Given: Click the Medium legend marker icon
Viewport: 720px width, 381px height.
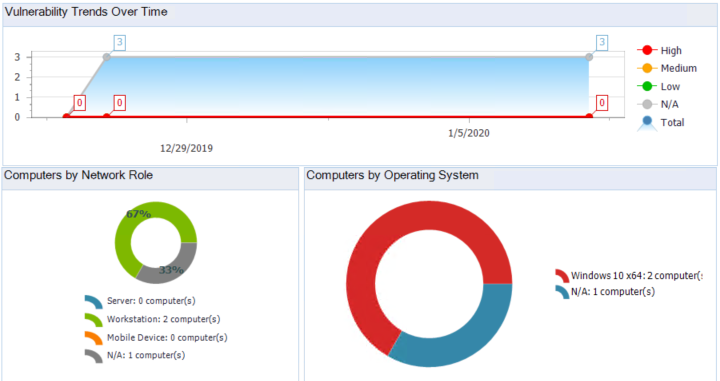Looking at the screenshot, I should [647, 68].
